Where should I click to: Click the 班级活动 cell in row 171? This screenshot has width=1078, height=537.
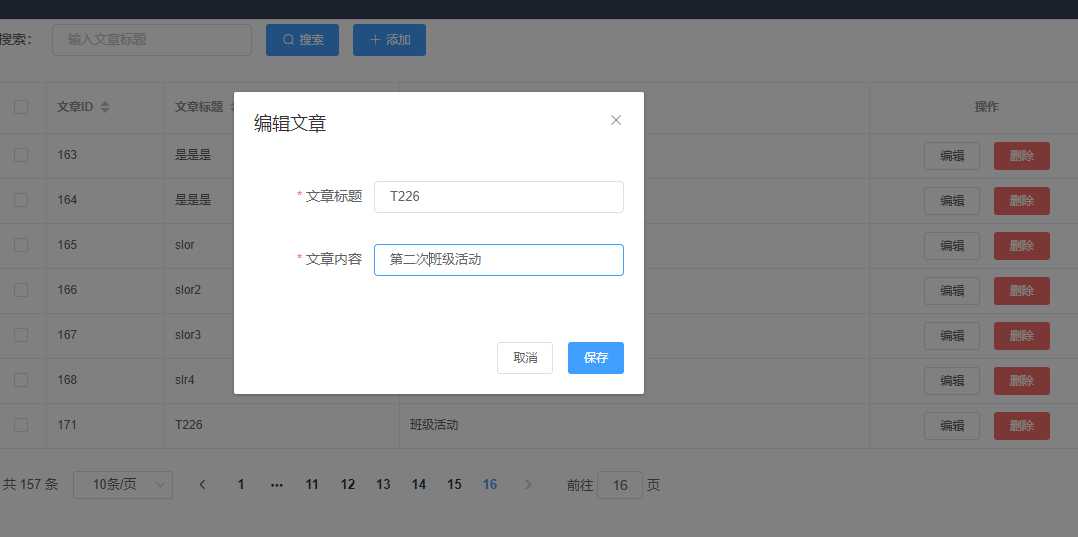coord(434,425)
